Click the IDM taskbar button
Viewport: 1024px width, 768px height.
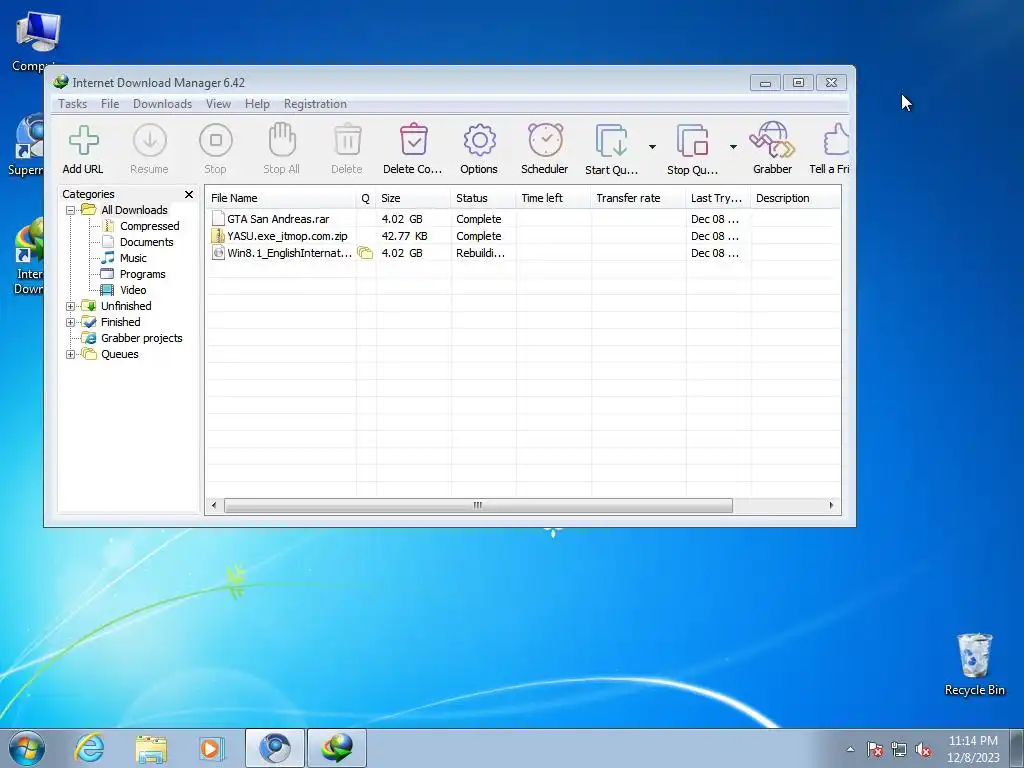click(x=337, y=748)
